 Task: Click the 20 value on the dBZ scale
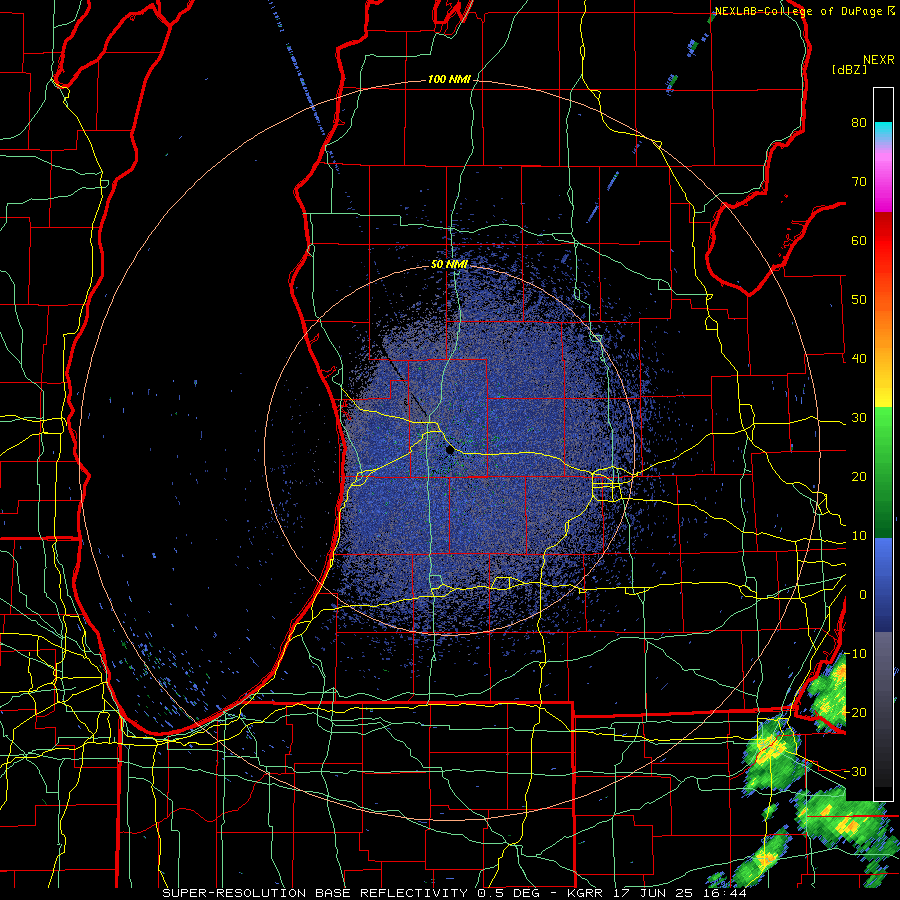[x=859, y=476]
